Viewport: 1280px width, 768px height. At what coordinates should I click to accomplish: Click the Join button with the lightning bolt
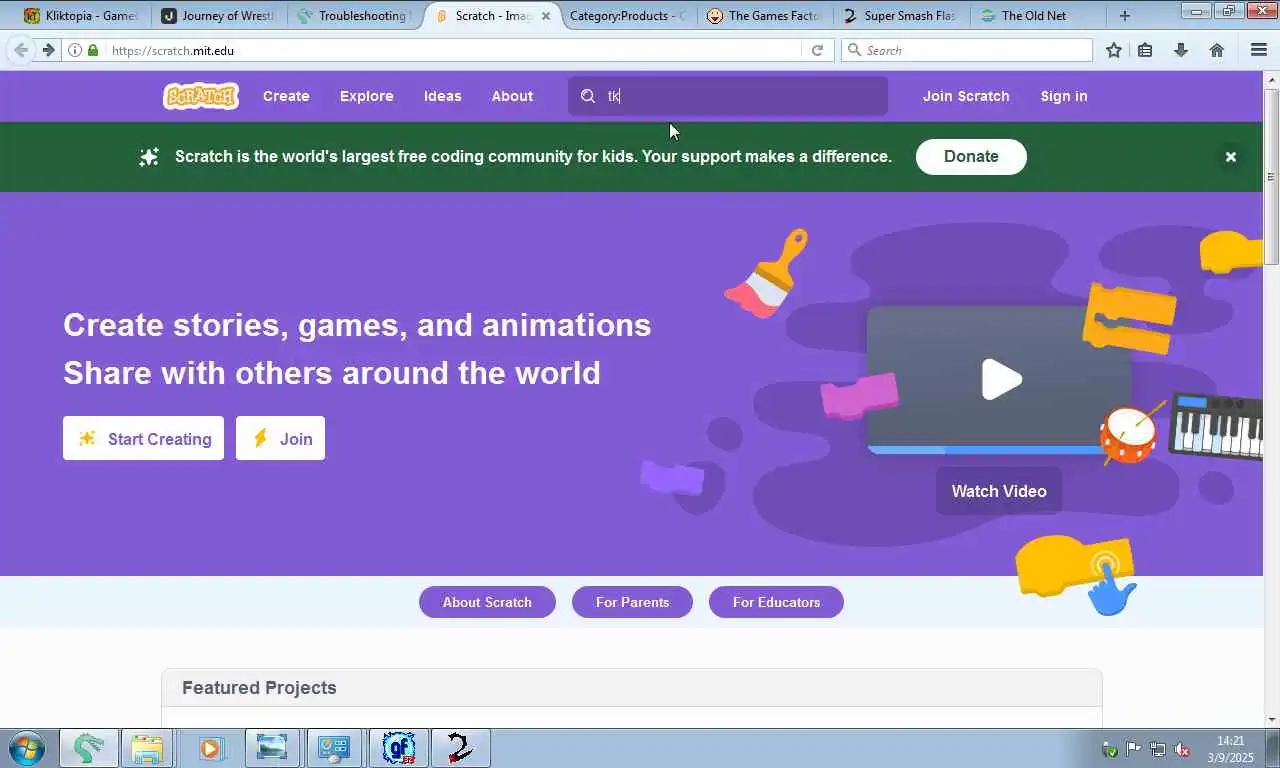coord(280,438)
